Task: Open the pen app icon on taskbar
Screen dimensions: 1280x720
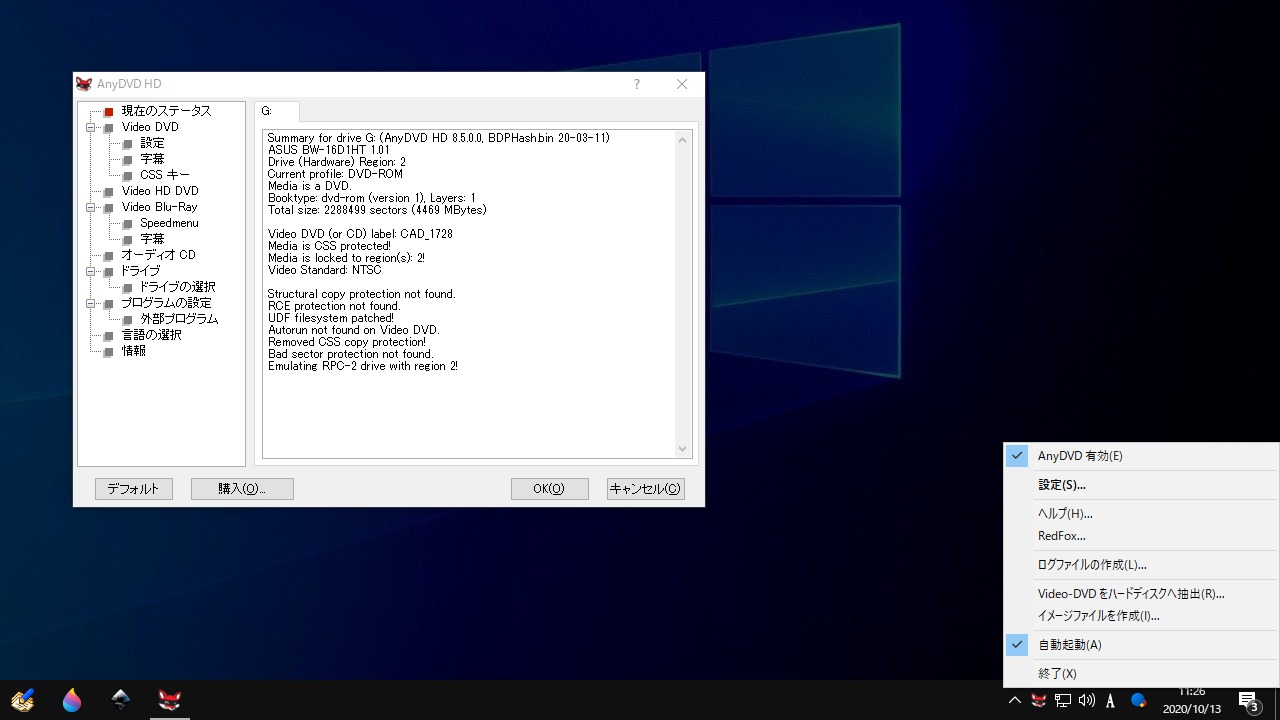Action: point(24,700)
